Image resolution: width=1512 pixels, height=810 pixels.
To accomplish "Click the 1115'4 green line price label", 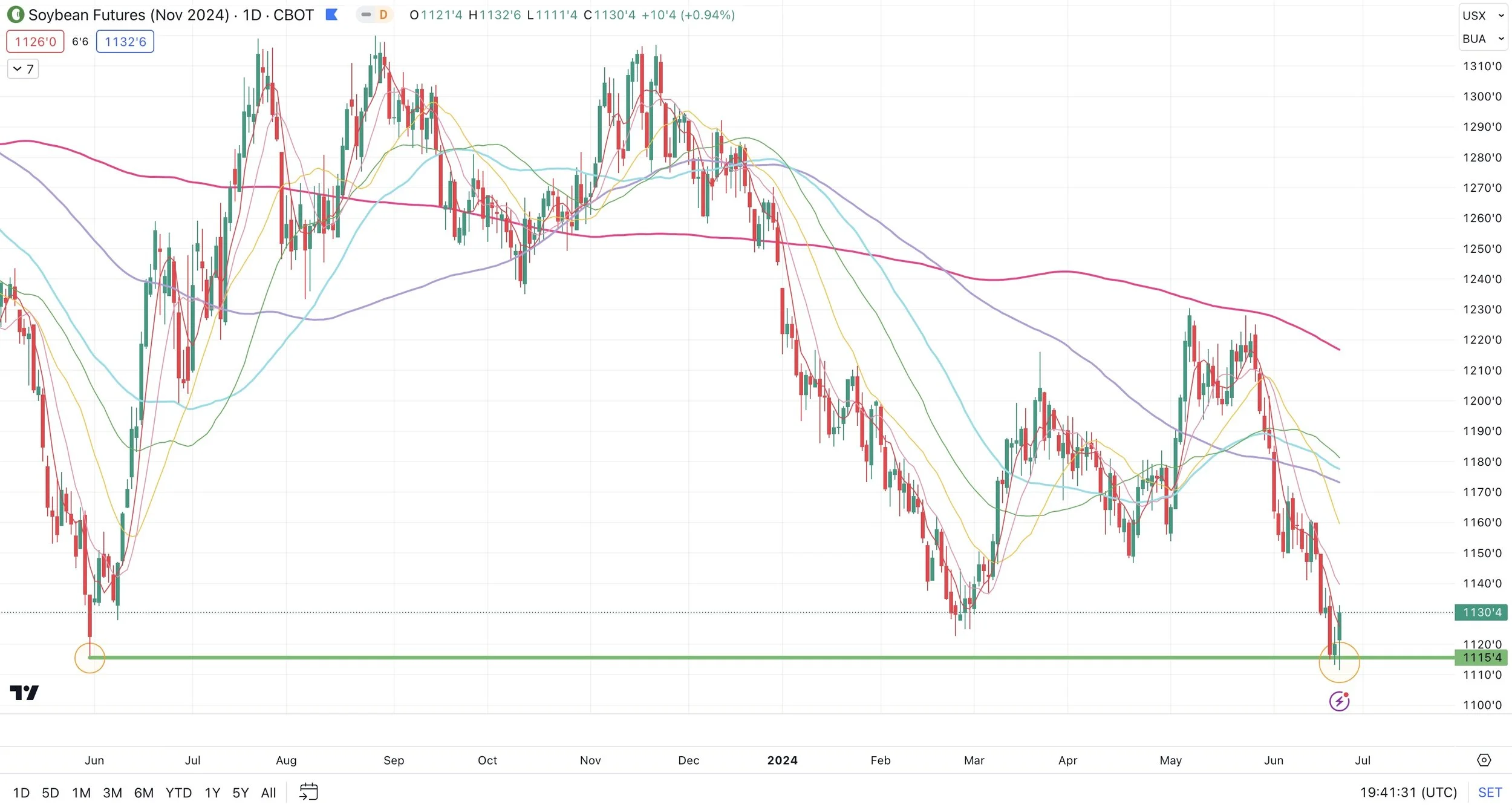I will click(1481, 658).
